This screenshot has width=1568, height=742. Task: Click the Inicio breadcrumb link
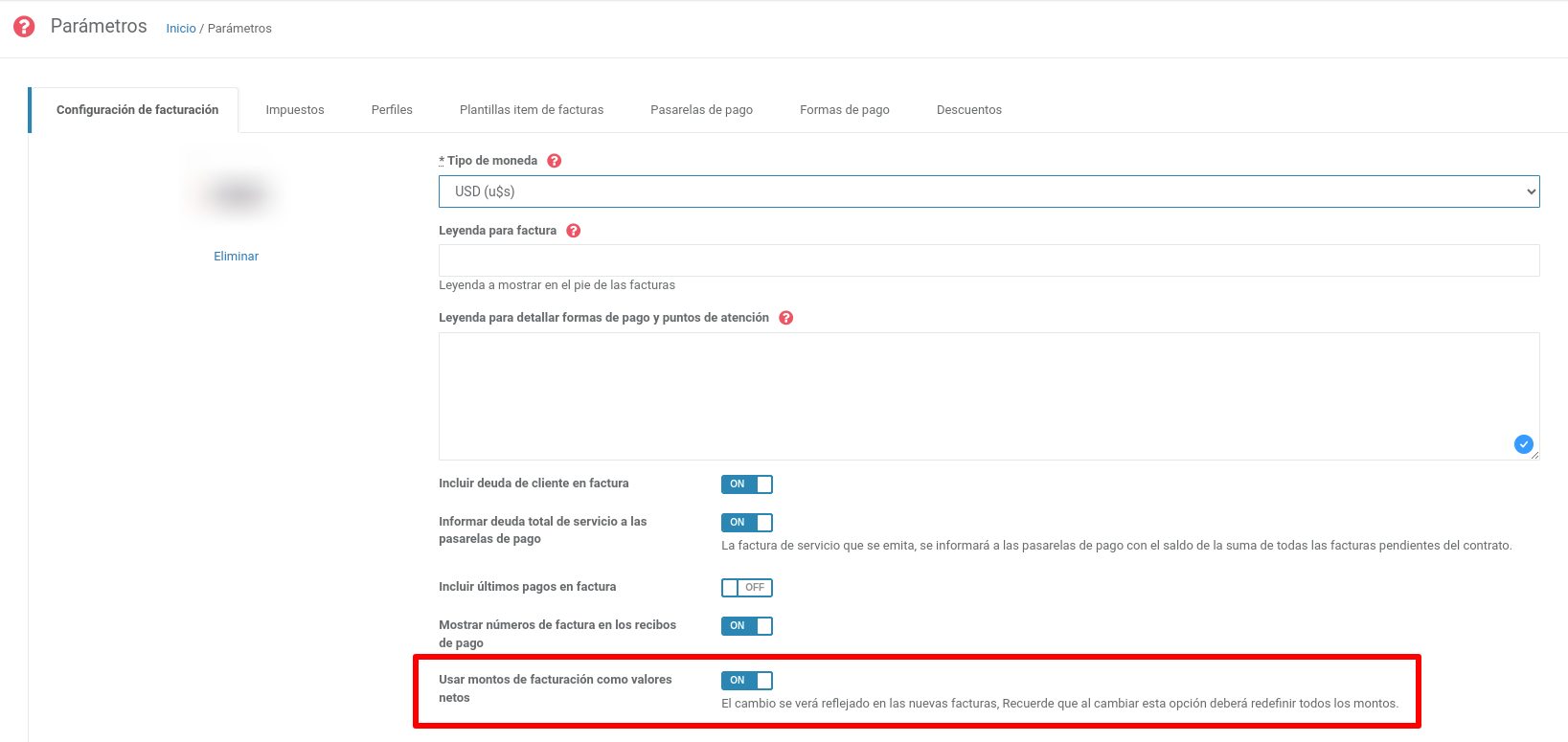pos(181,29)
